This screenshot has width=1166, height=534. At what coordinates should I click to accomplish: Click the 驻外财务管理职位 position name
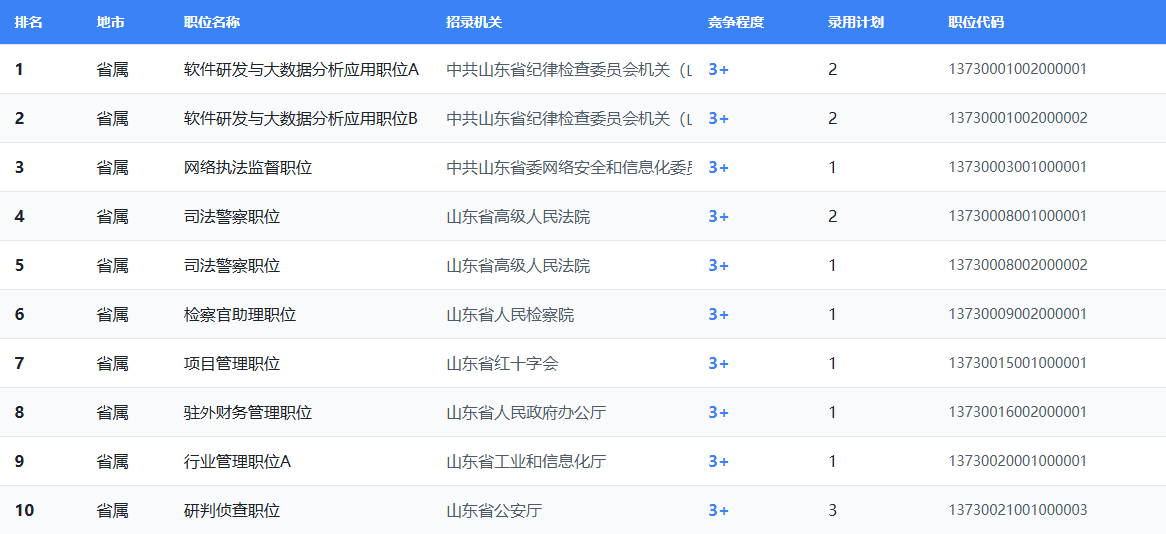(x=248, y=412)
